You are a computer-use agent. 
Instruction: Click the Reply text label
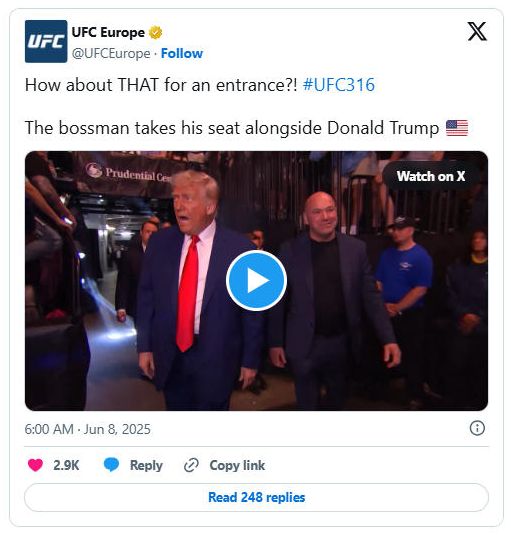coord(146,465)
